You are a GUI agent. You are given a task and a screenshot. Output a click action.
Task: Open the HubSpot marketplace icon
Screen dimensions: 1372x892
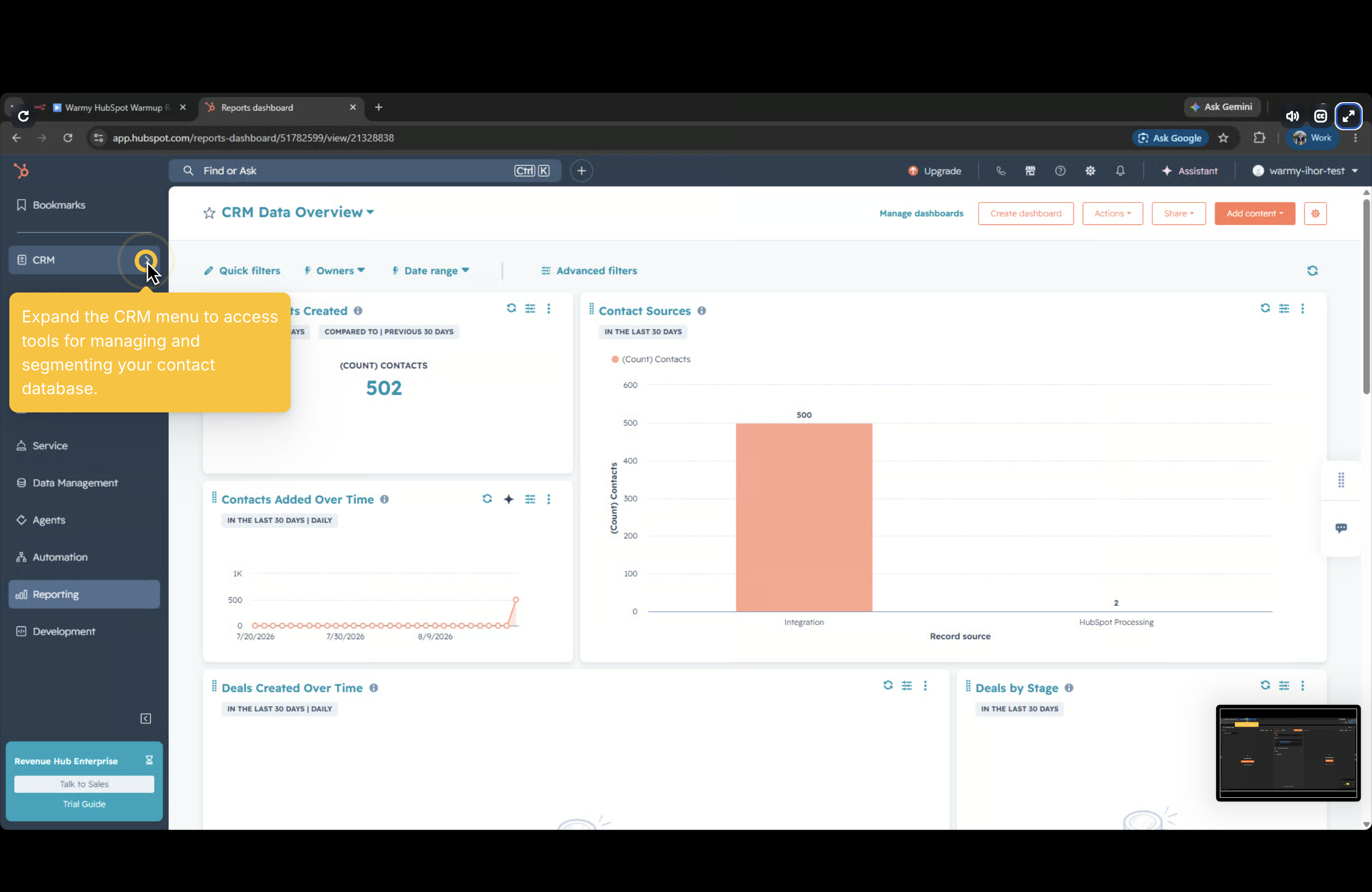(1030, 171)
